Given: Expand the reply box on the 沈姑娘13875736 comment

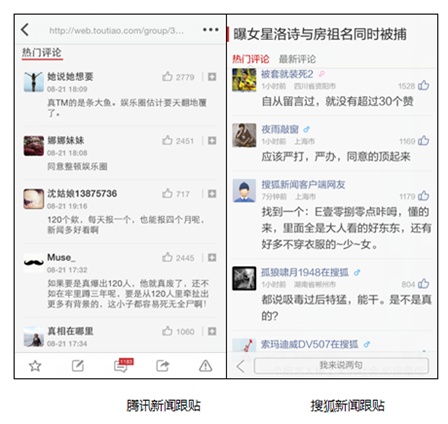Looking at the screenshot, I should coord(212,193).
